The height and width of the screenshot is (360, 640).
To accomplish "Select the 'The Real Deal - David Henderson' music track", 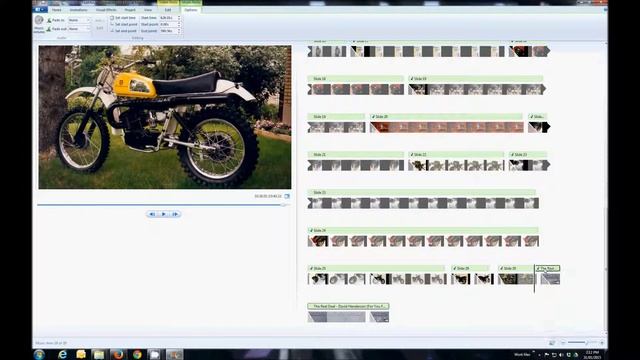I will [x=348, y=306].
